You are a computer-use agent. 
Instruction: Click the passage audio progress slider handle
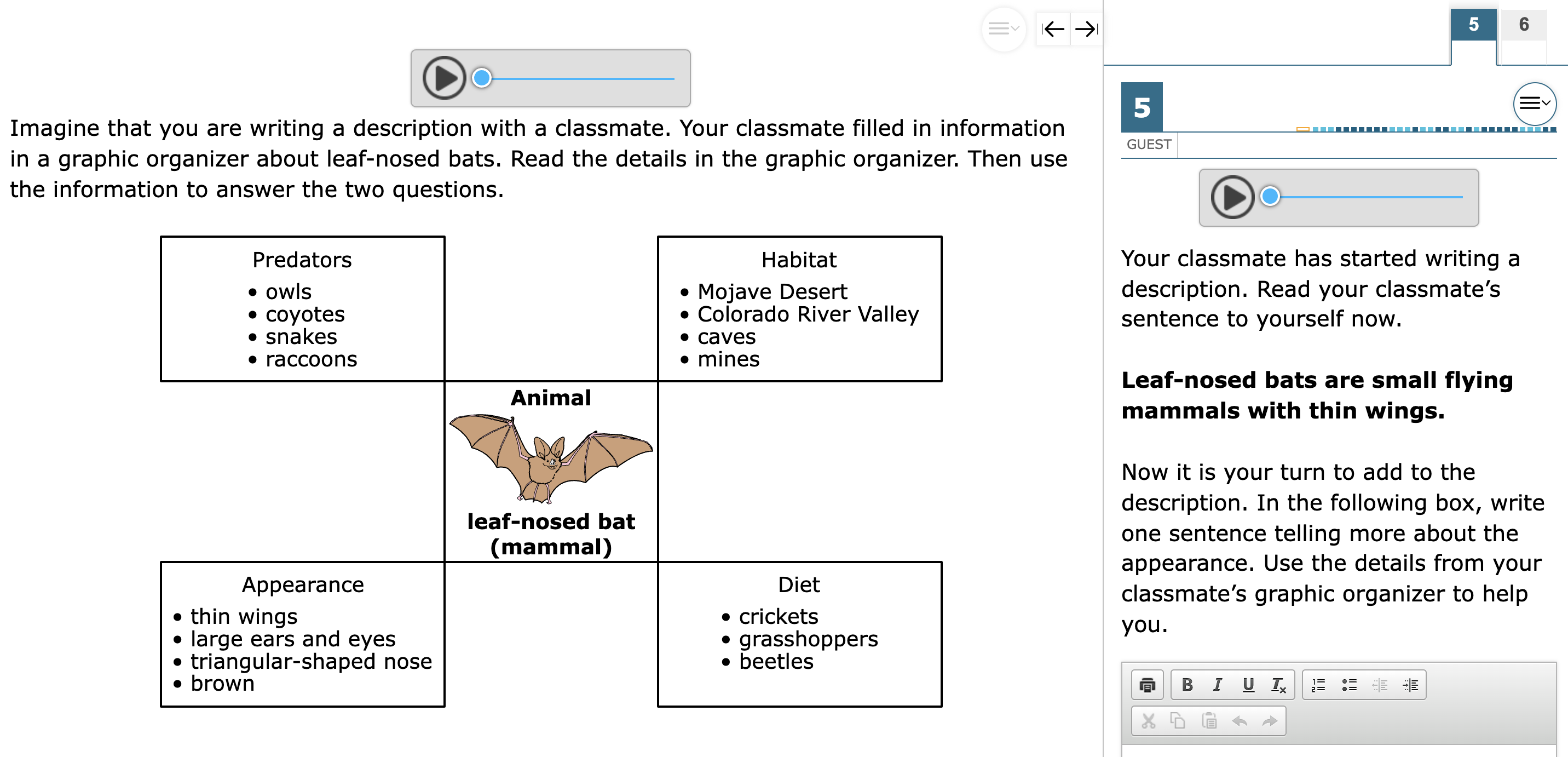pos(482,78)
